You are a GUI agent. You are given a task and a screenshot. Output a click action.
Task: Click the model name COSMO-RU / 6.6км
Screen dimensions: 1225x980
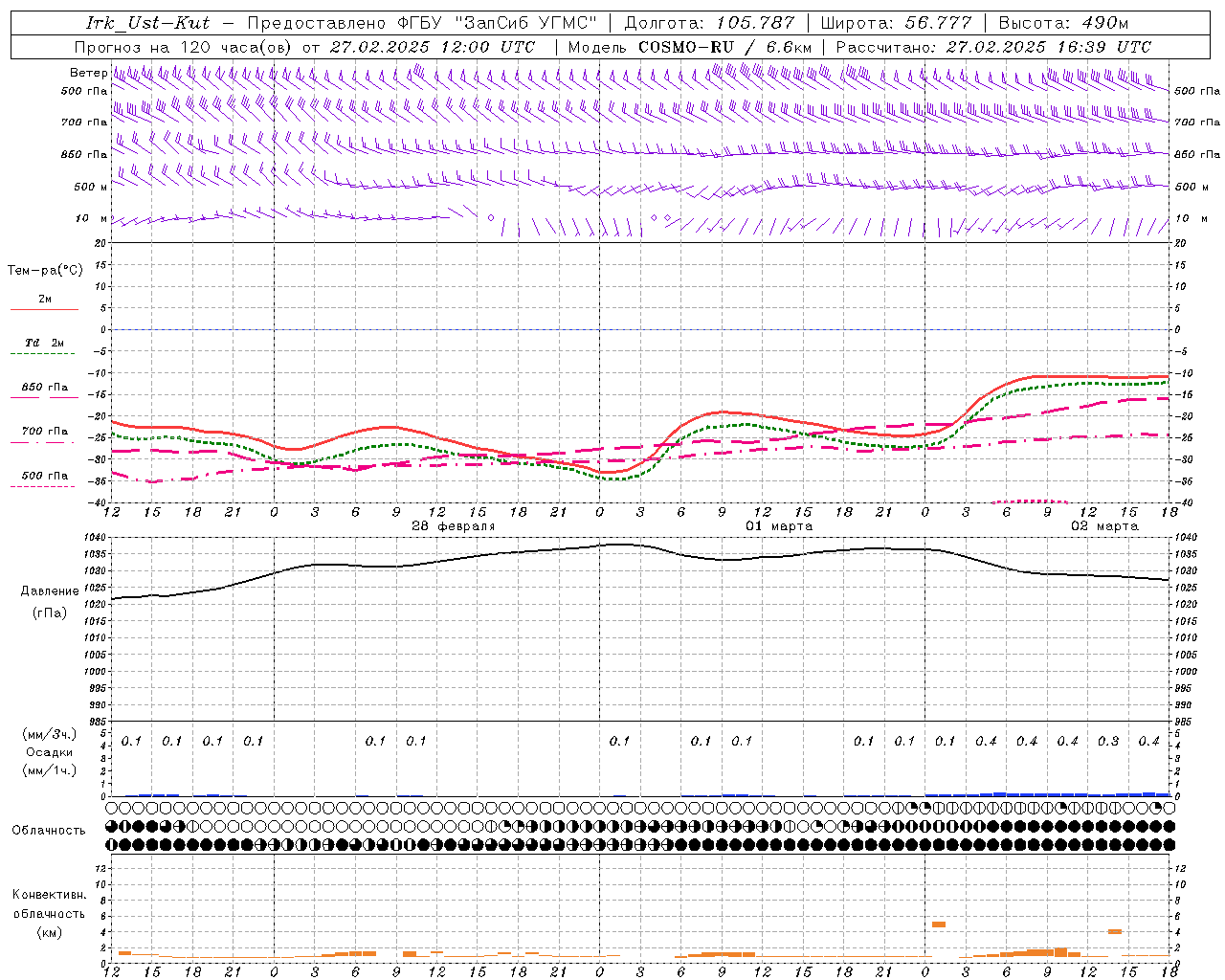click(x=725, y=46)
